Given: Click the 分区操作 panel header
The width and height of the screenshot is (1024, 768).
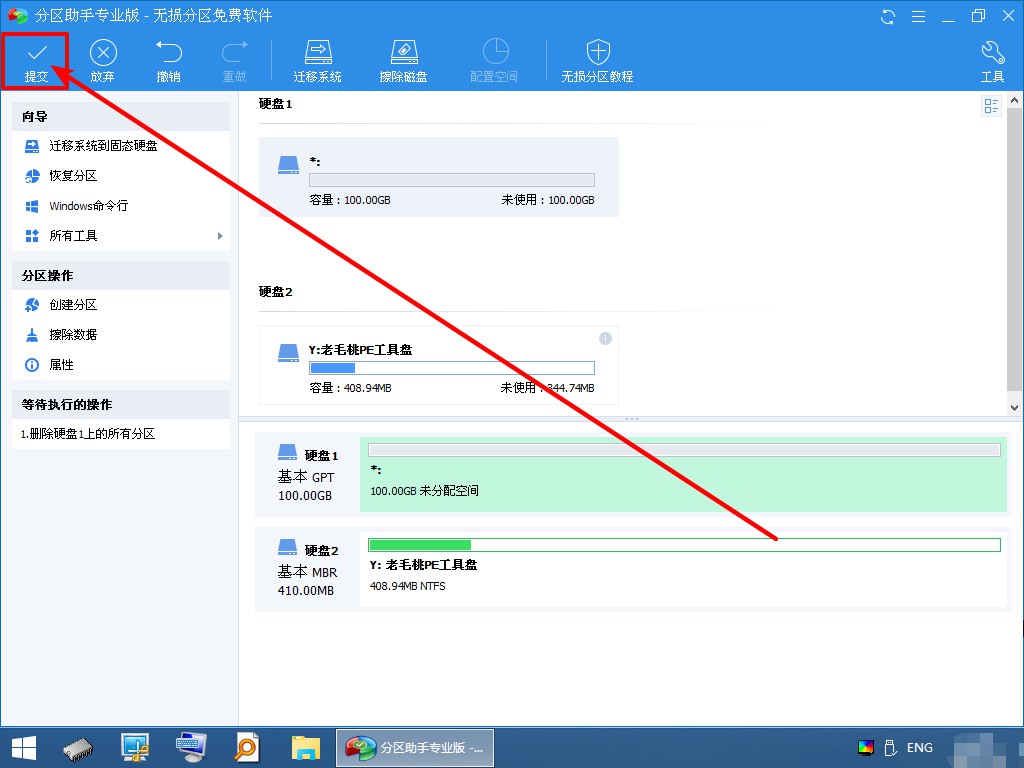Looking at the screenshot, I should (x=121, y=276).
